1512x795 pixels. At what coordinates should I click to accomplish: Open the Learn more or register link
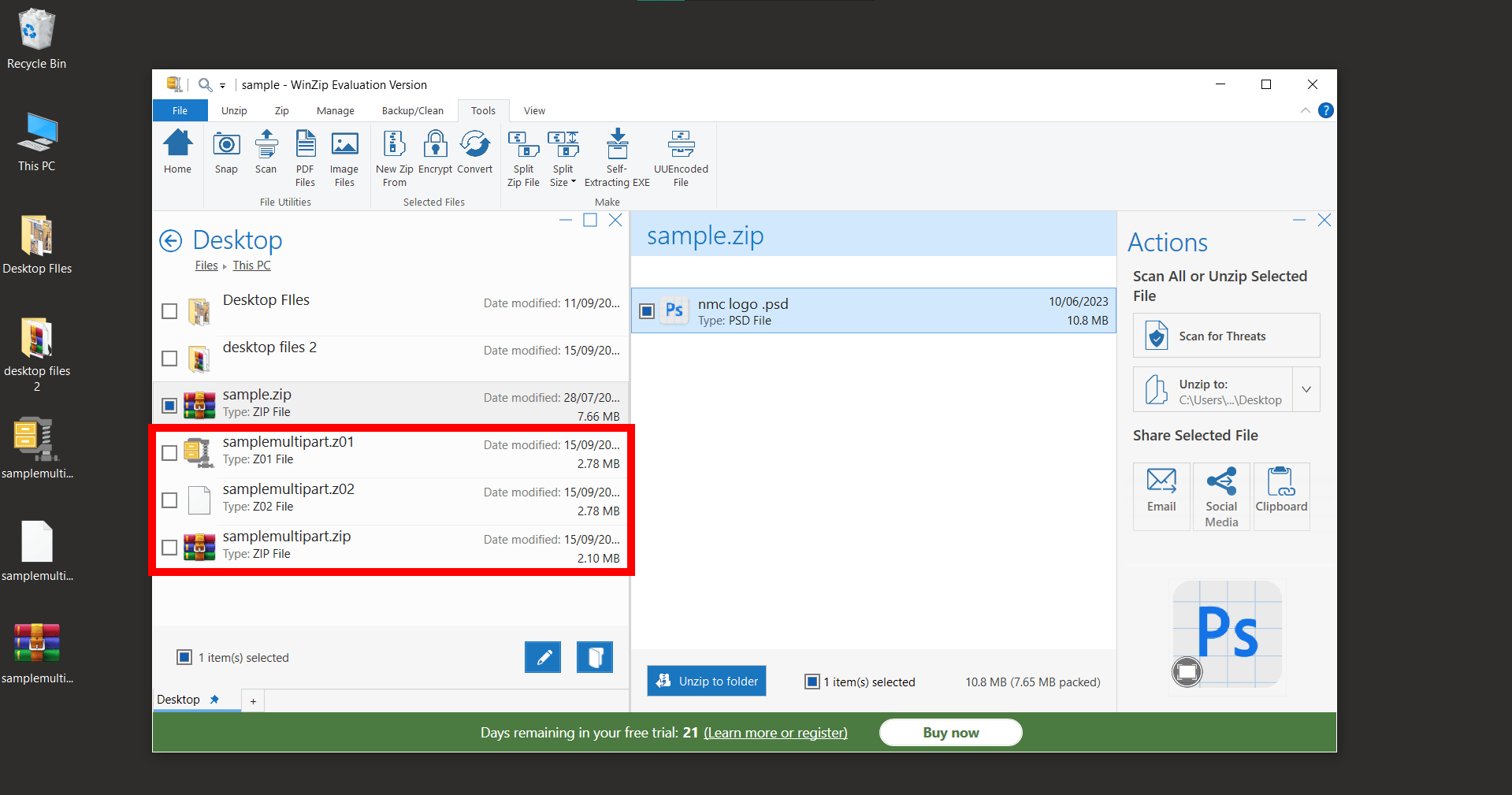[x=775, y=732]
